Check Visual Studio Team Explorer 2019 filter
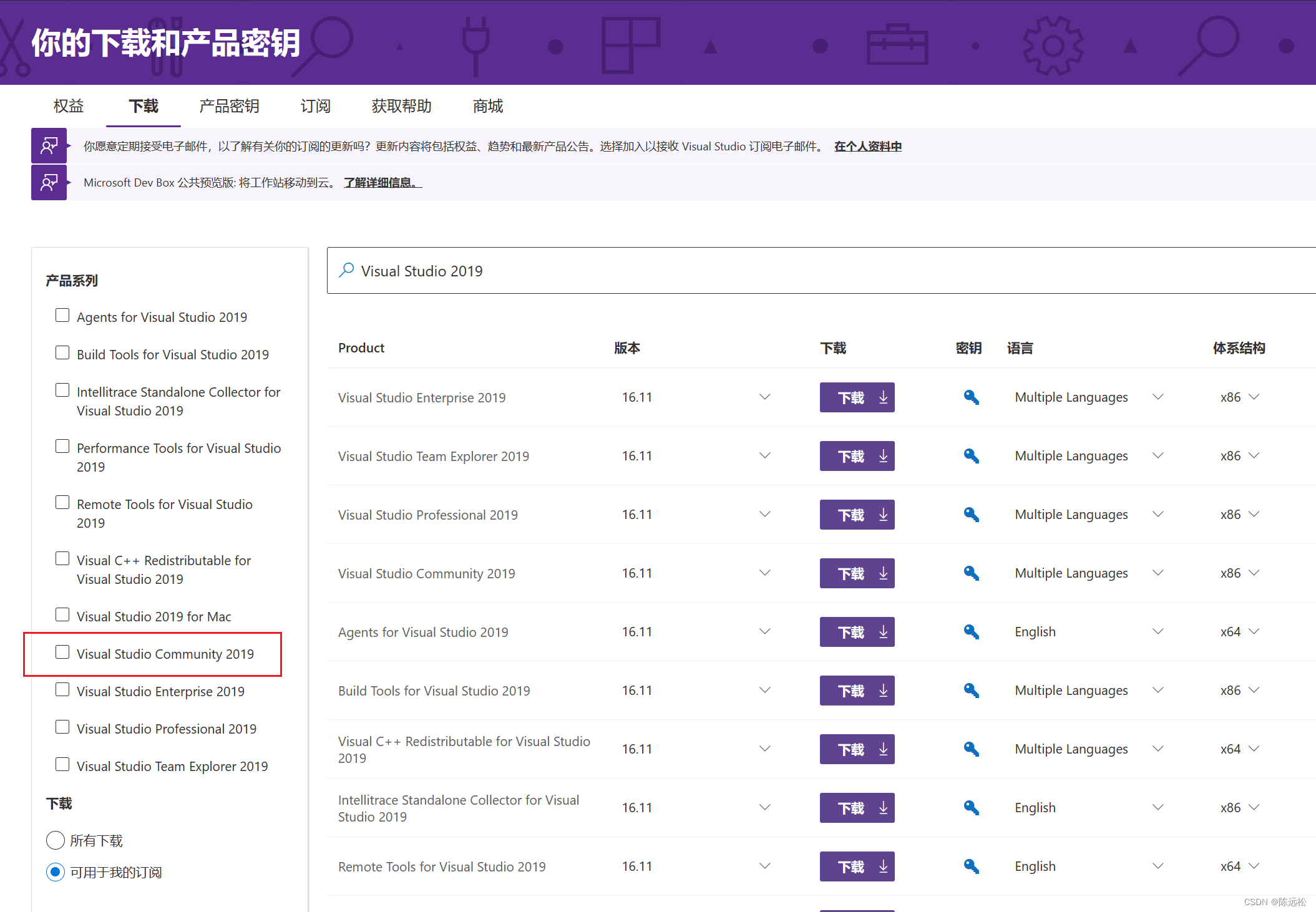The height and width of the screenshot is (912, 1316). [62, 764]
